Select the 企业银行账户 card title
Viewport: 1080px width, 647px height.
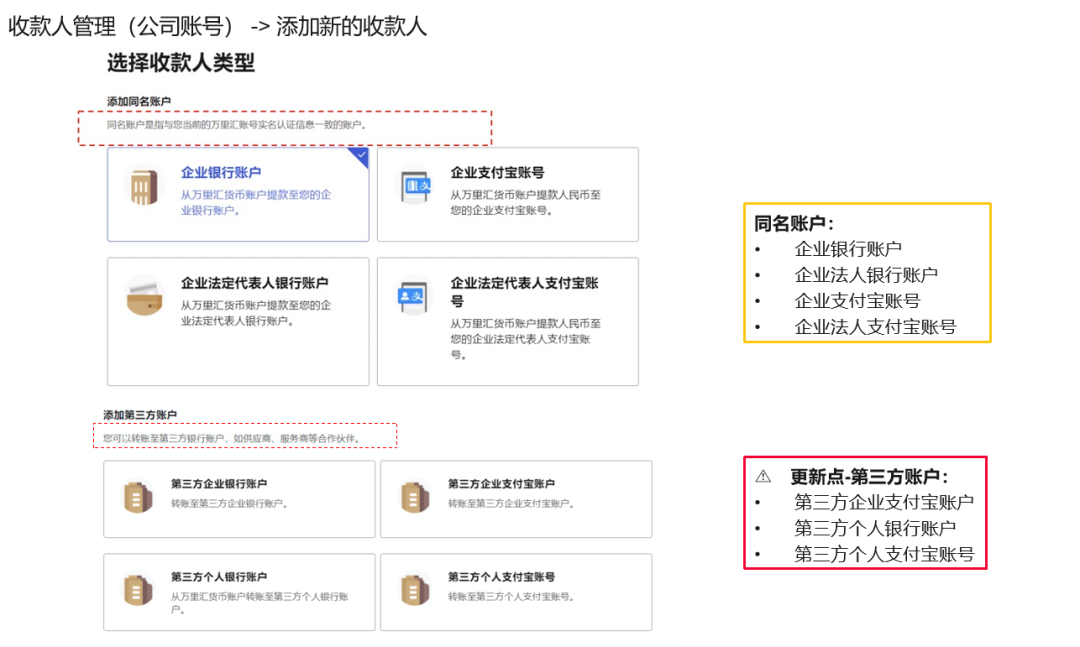pyautogui.click(x=221, y=172)
